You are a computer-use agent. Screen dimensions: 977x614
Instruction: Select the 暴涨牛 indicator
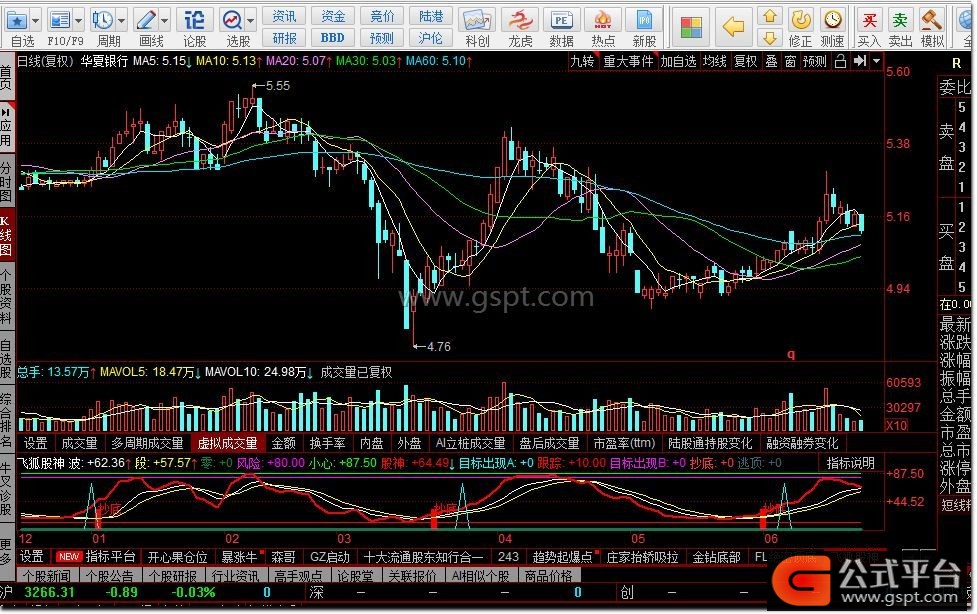coord(239,556)
